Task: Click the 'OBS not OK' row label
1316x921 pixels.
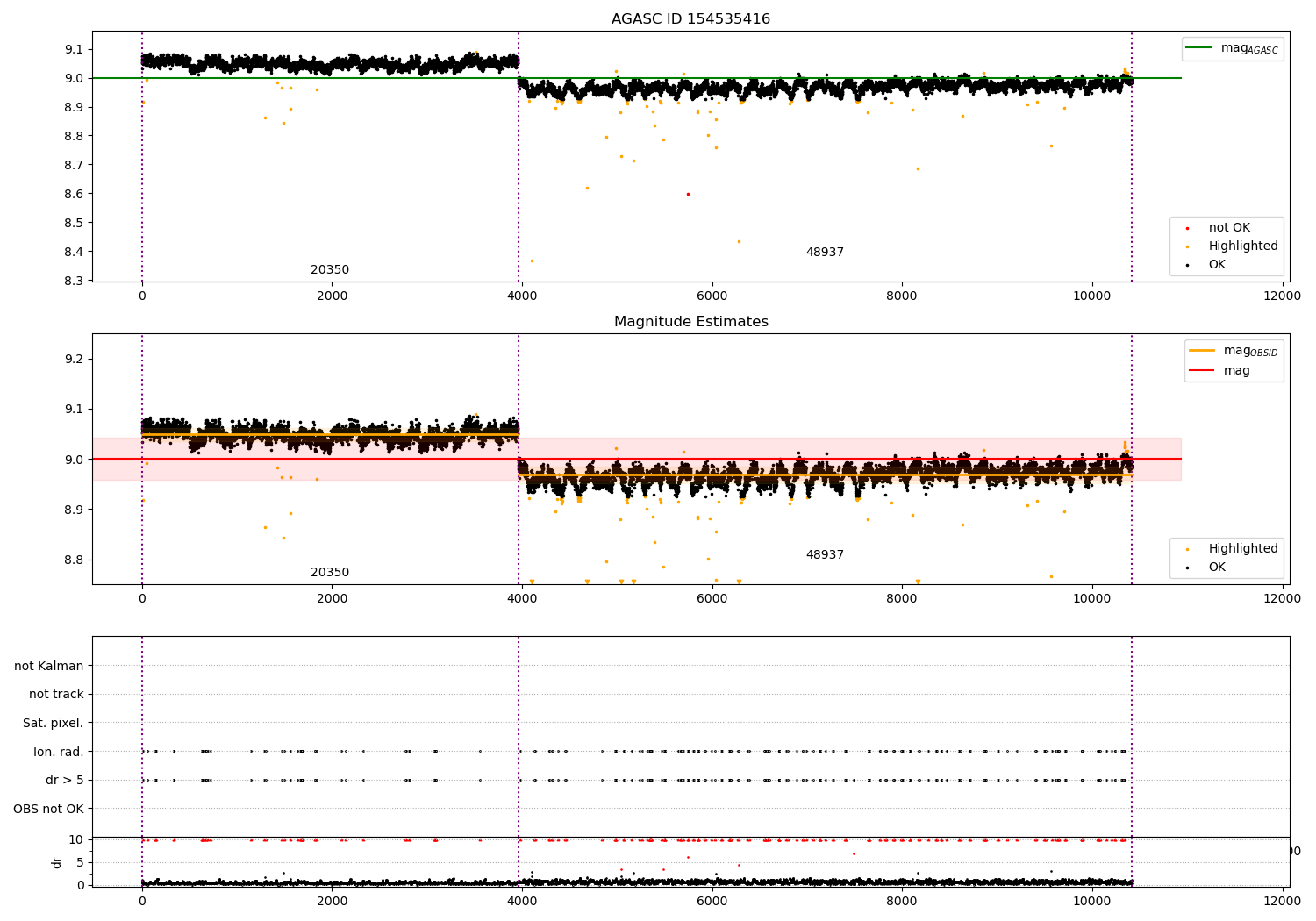Action: click(x=49, y=809)
